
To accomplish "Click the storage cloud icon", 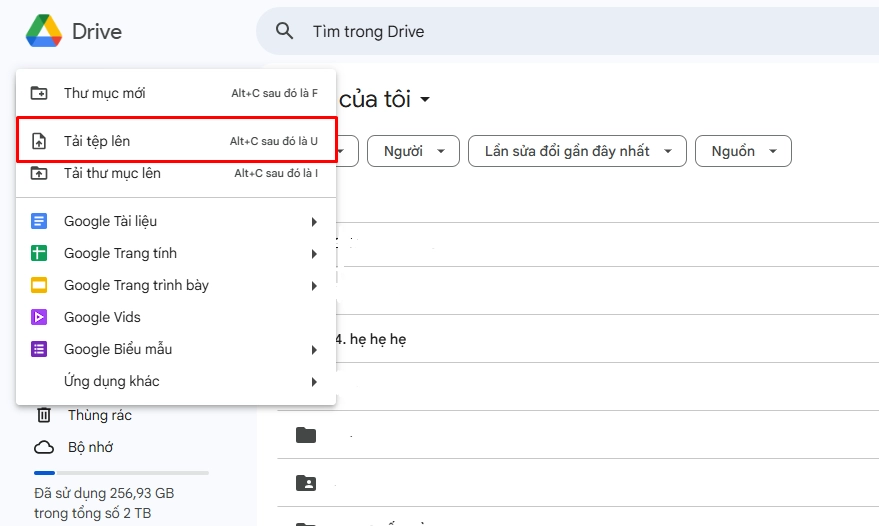I will [x=44, y=447].
